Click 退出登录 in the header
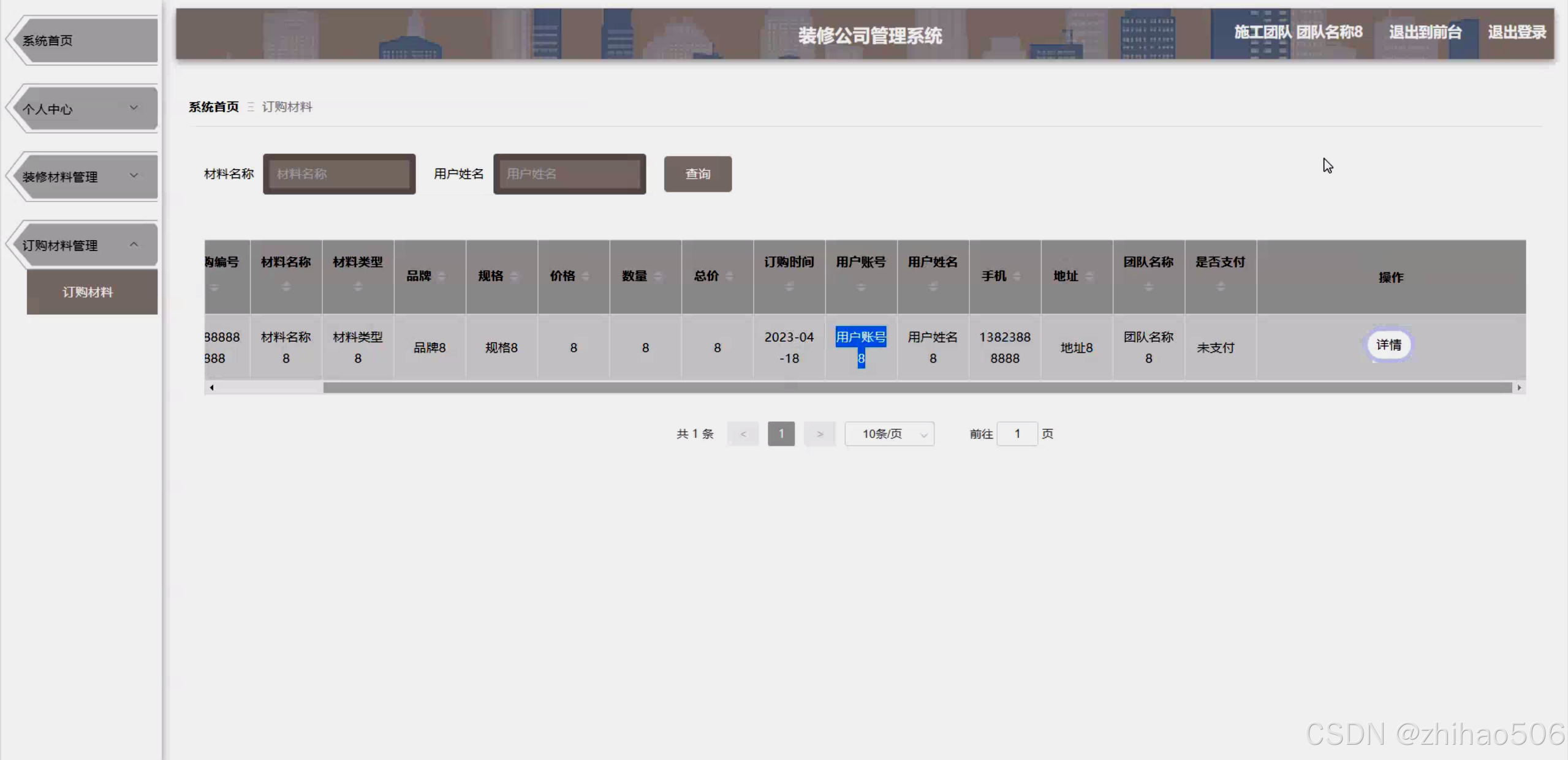The width and height of the screenshot is (1568, 760). click(x=1517, y=32)
